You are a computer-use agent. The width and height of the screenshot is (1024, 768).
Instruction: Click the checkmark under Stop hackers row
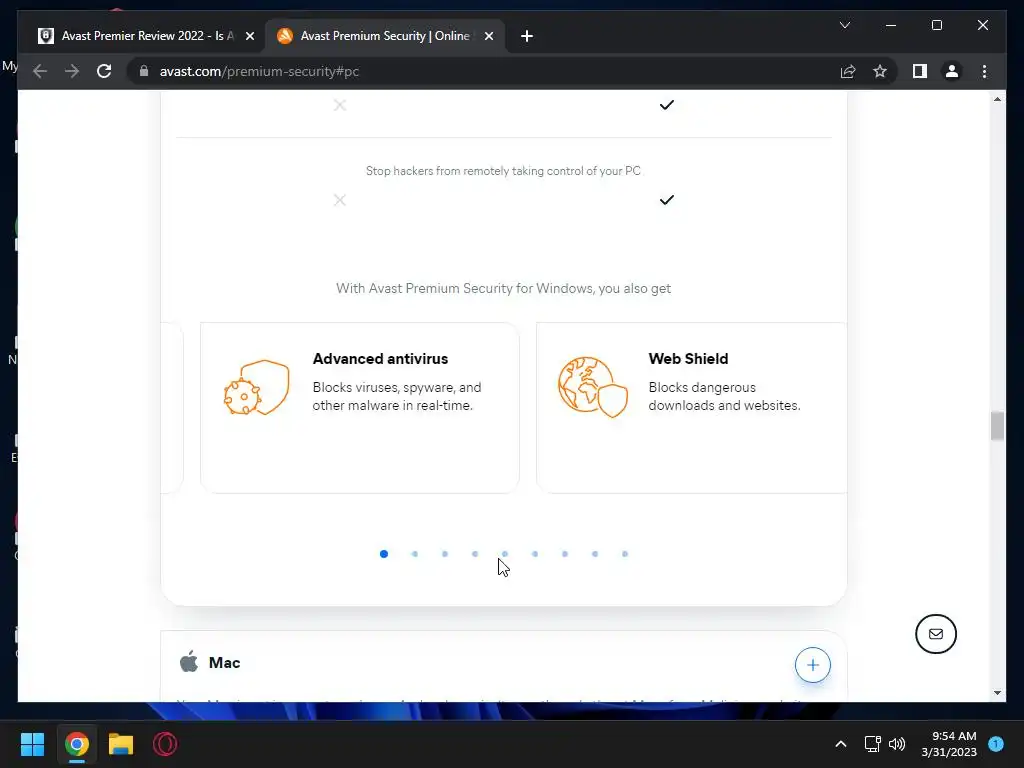(x=666, y=200)
